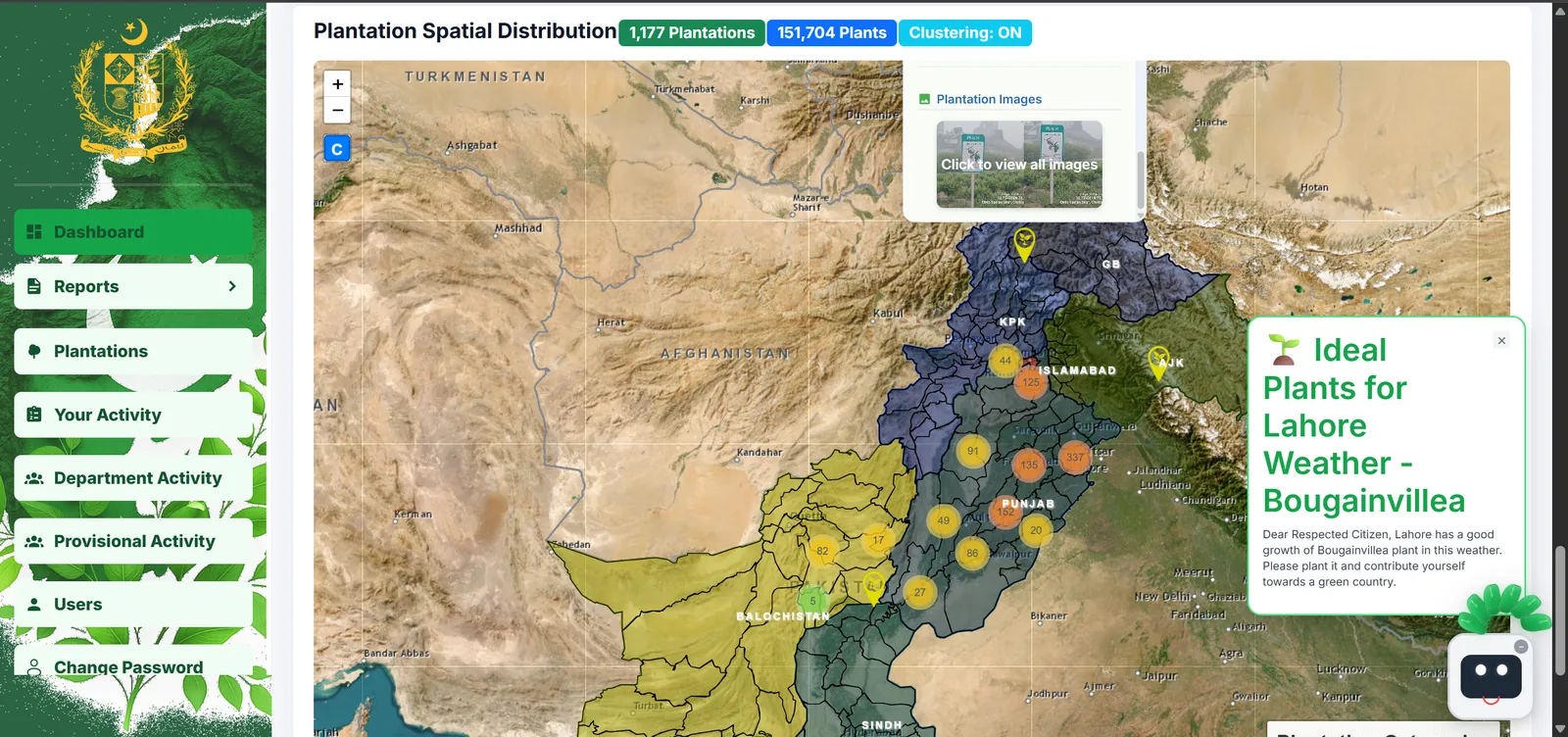Open the Plantations menu item

pos(133,351)
